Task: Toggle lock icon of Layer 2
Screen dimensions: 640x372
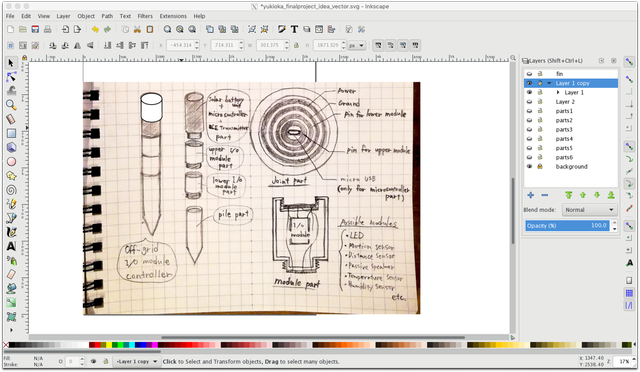Action: tap(540, 102)
